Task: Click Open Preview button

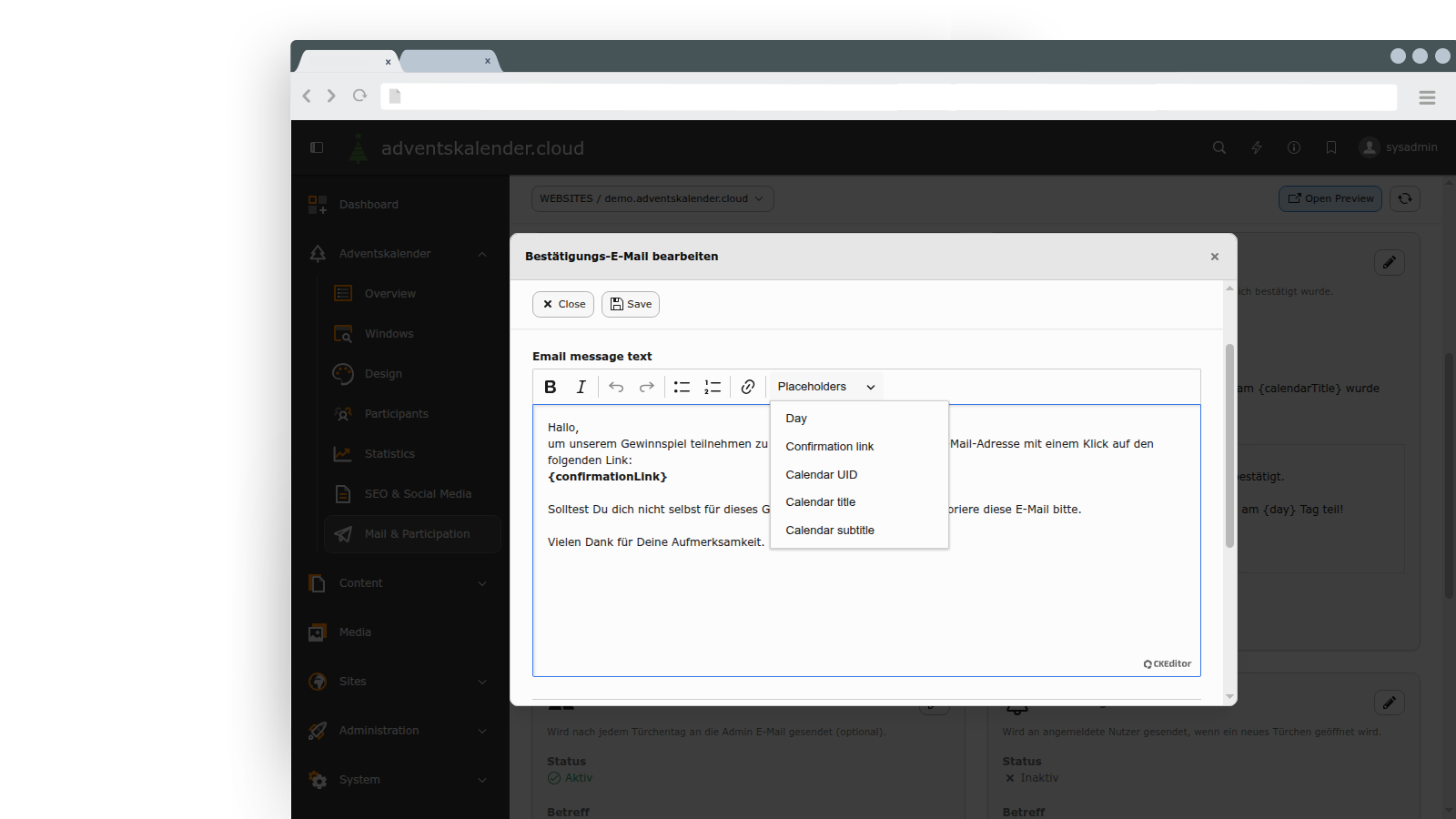Action: [x=1330, y=198]
